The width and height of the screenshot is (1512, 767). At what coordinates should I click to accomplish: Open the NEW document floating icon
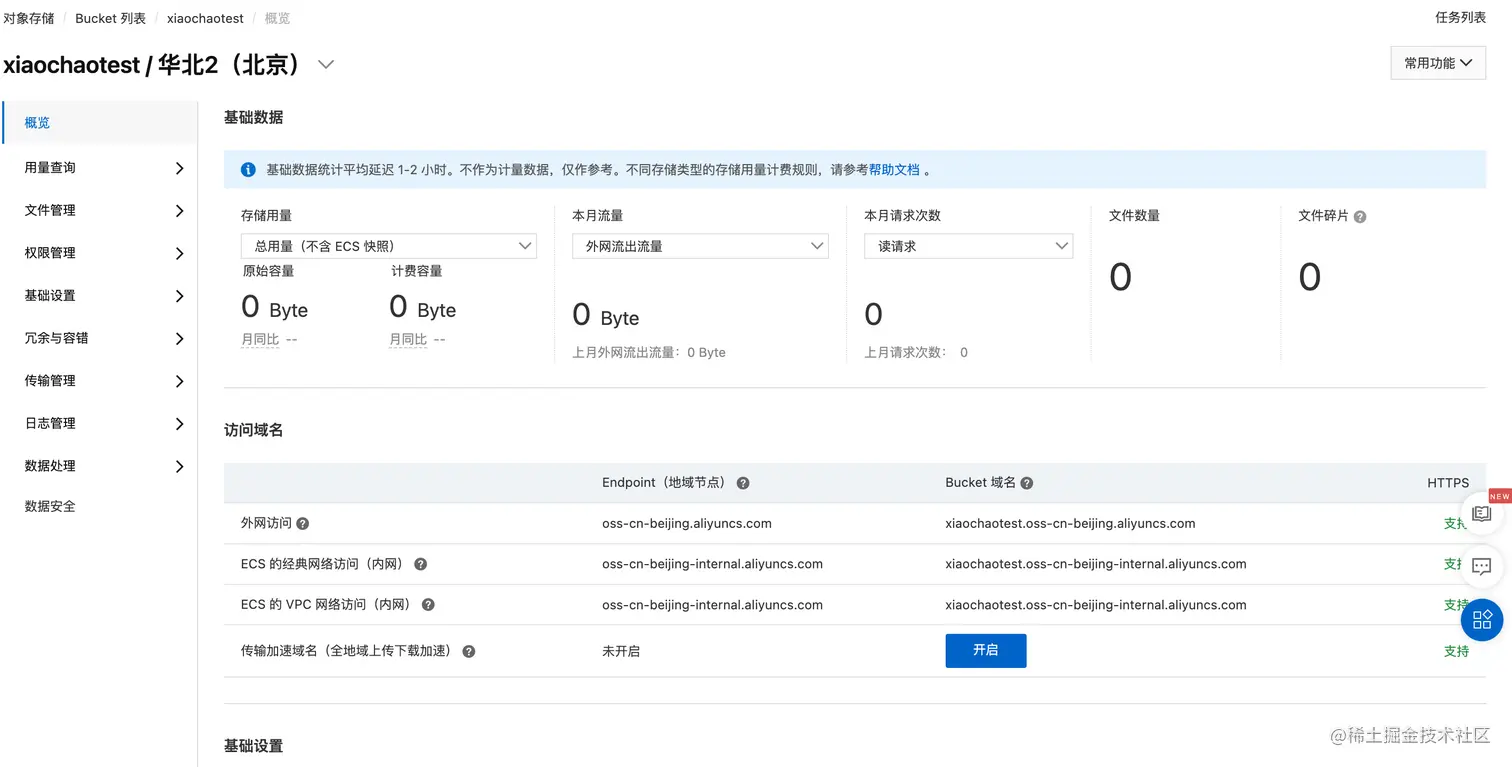1482,513
